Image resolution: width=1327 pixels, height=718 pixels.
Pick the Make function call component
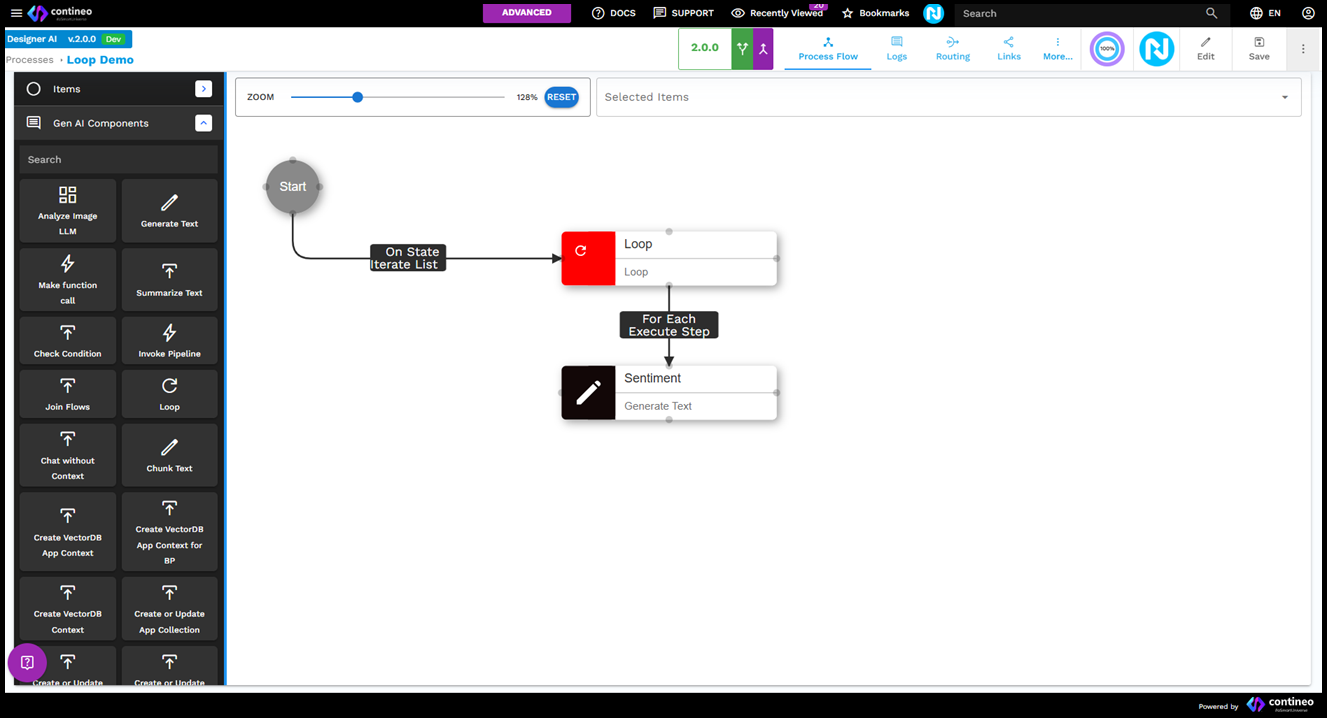point(68,278)
